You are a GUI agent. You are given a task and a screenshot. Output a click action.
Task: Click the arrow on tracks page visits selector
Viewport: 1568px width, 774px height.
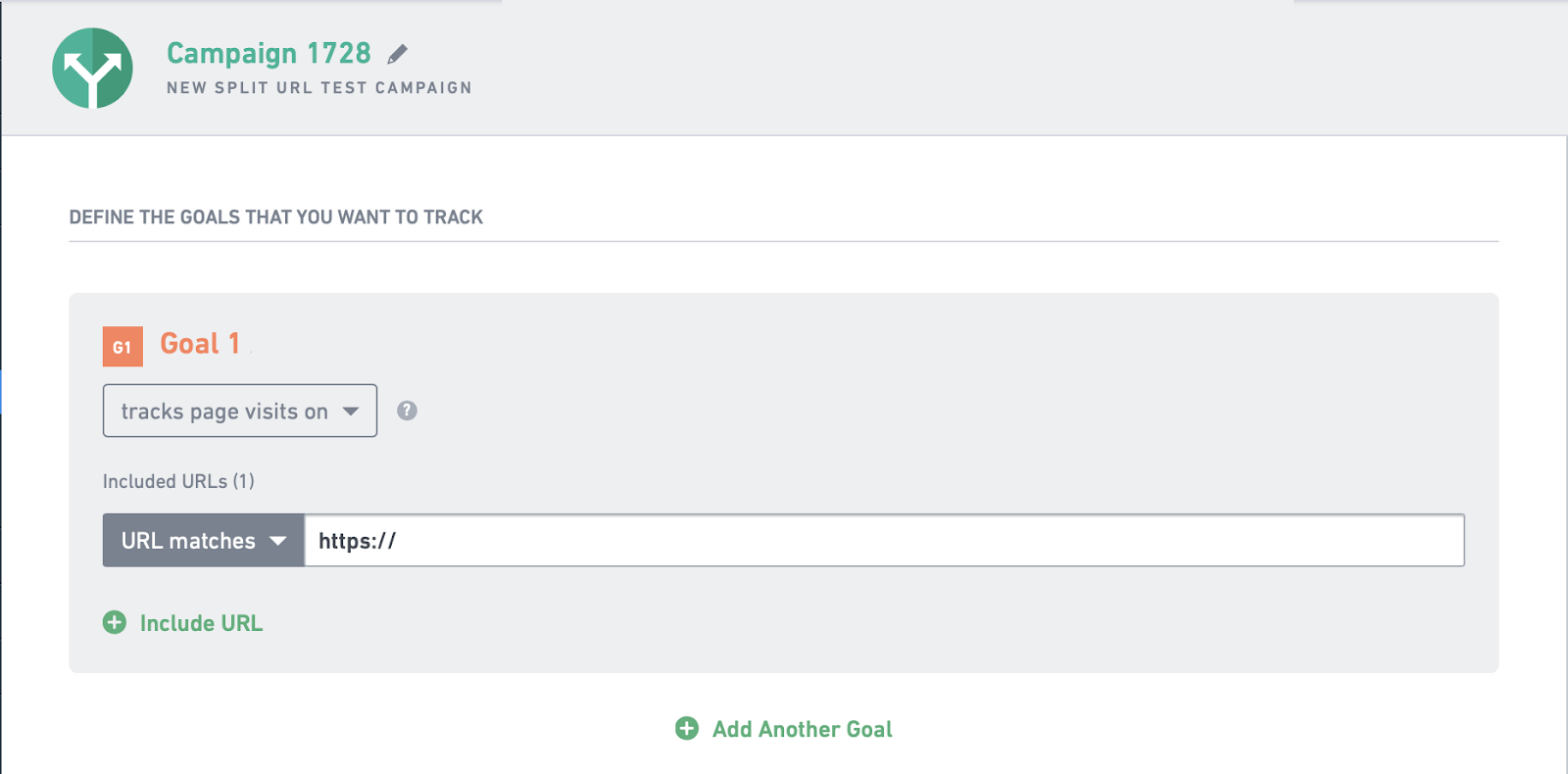pyautogui.click(x=351, y=411)
